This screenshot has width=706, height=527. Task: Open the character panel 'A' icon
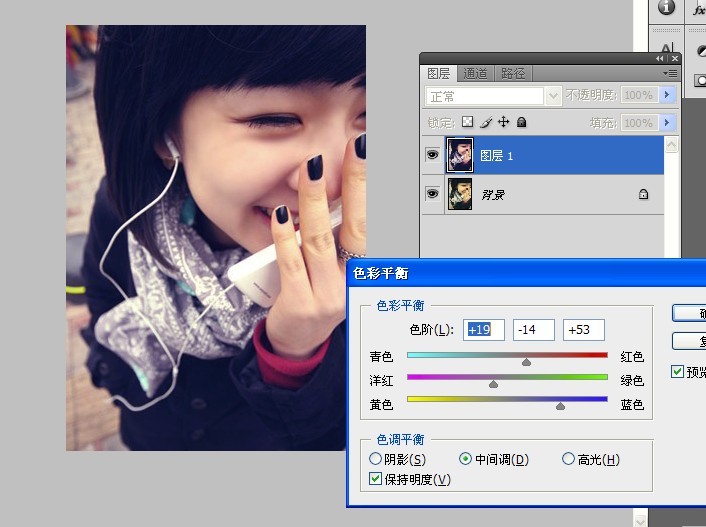[666, 48]
